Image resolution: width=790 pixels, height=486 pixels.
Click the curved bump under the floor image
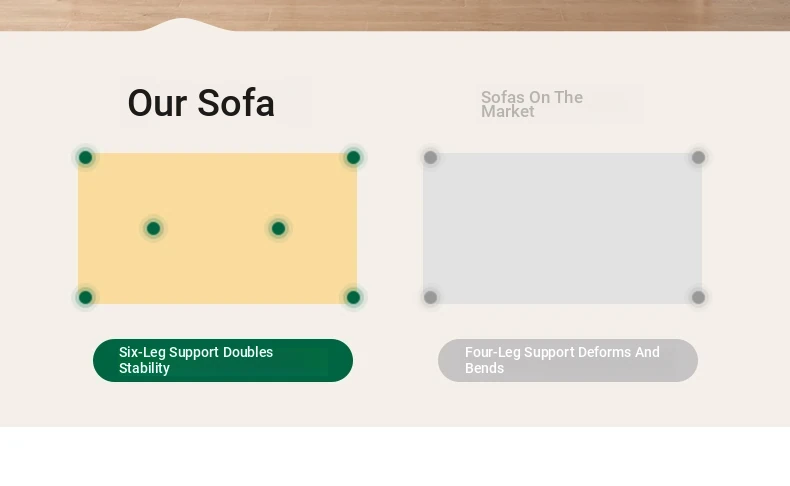tap(182, 25)
